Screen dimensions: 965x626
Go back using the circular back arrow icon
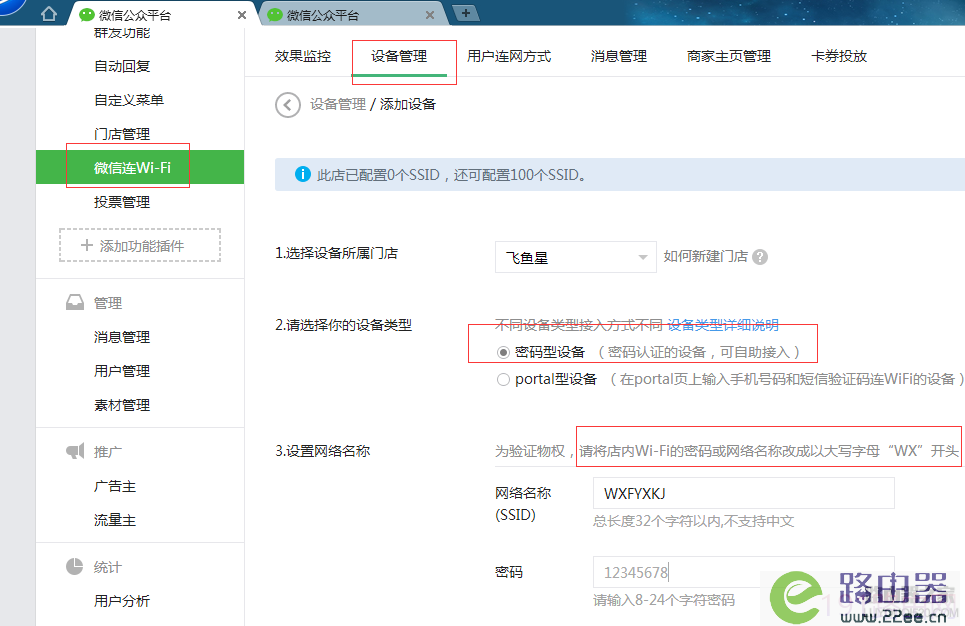287,105
